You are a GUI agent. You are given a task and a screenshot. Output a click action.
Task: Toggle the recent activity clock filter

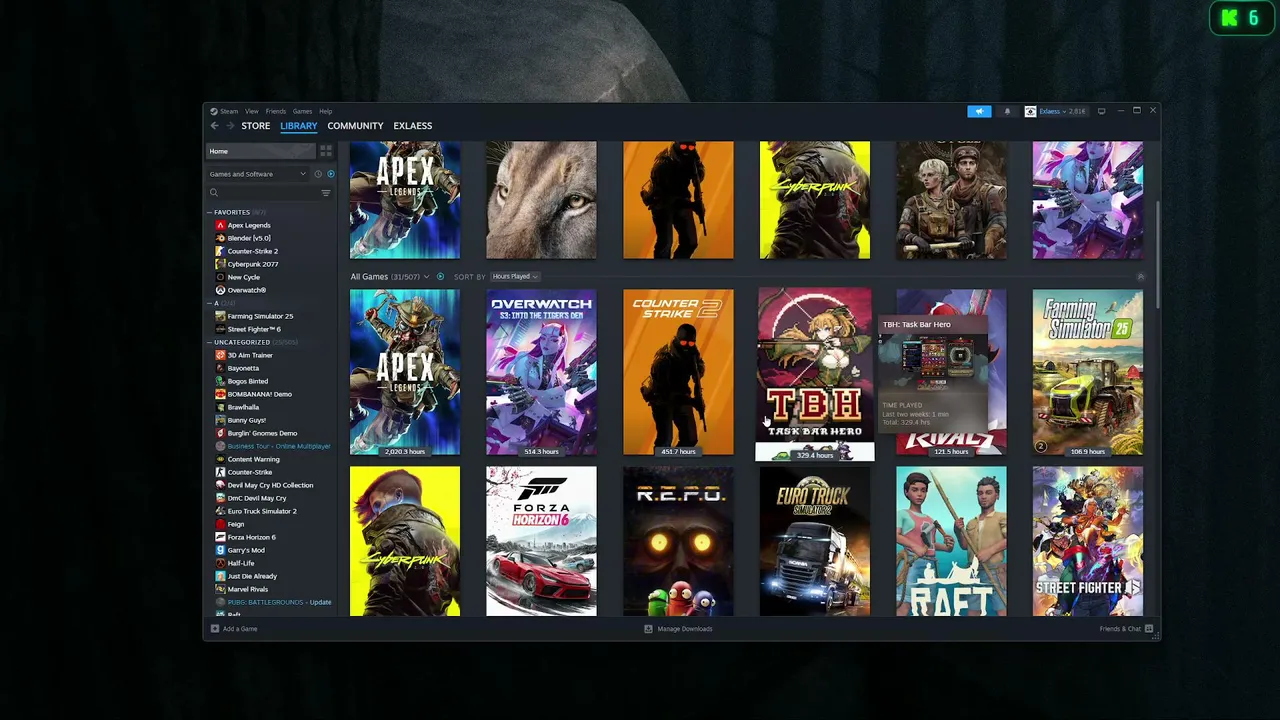[318, 174]
